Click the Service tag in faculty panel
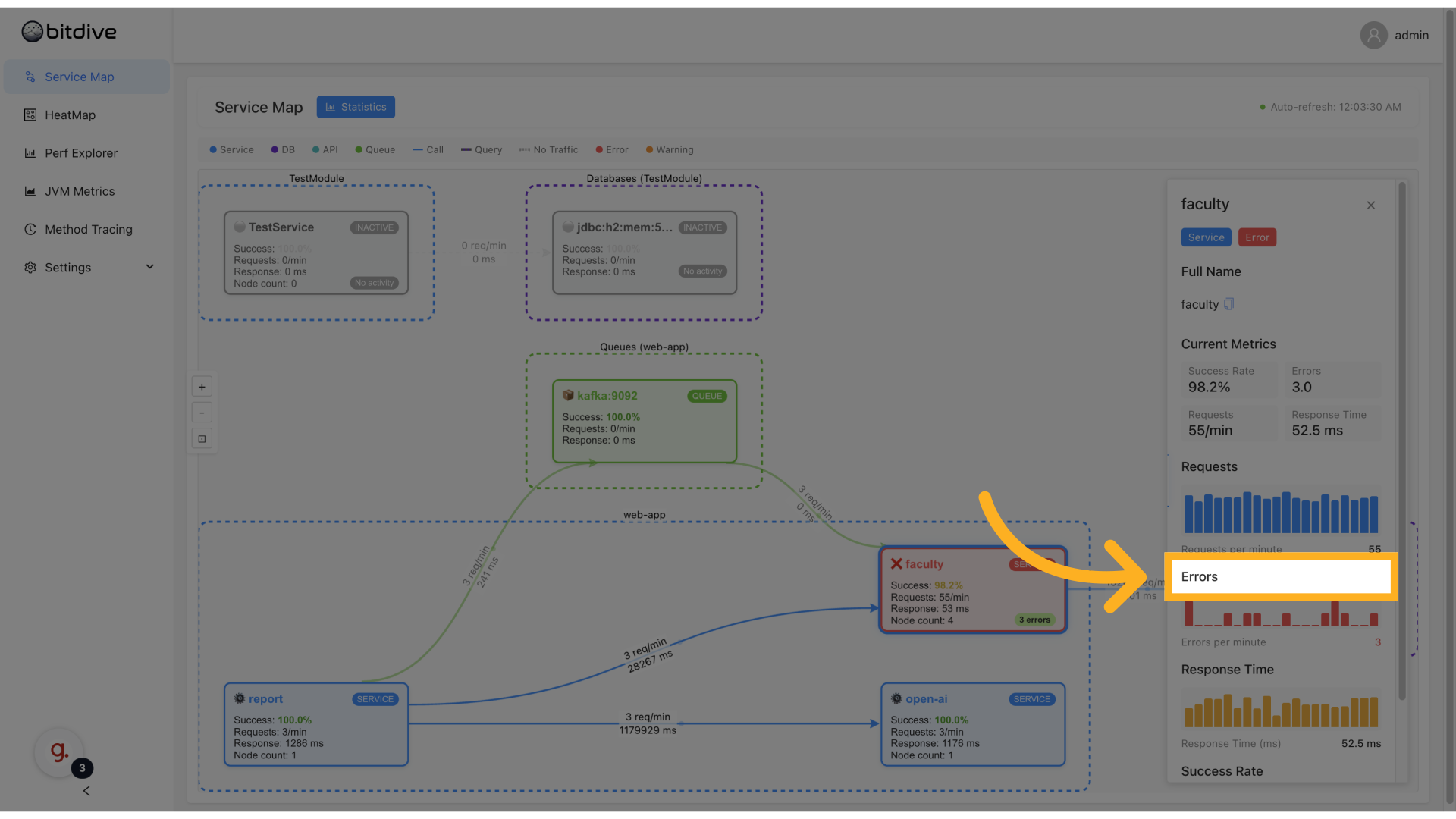1456x819 pixels. pos(1206,237)
